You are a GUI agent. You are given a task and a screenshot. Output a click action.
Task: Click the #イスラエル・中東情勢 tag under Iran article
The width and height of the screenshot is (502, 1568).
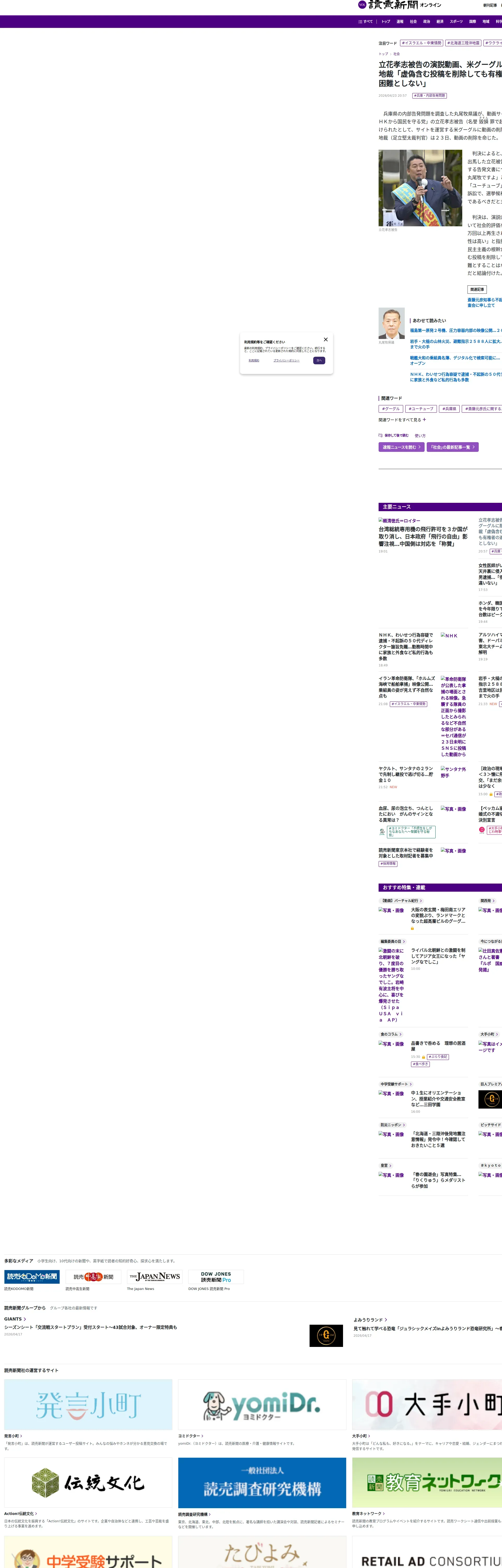408,704
